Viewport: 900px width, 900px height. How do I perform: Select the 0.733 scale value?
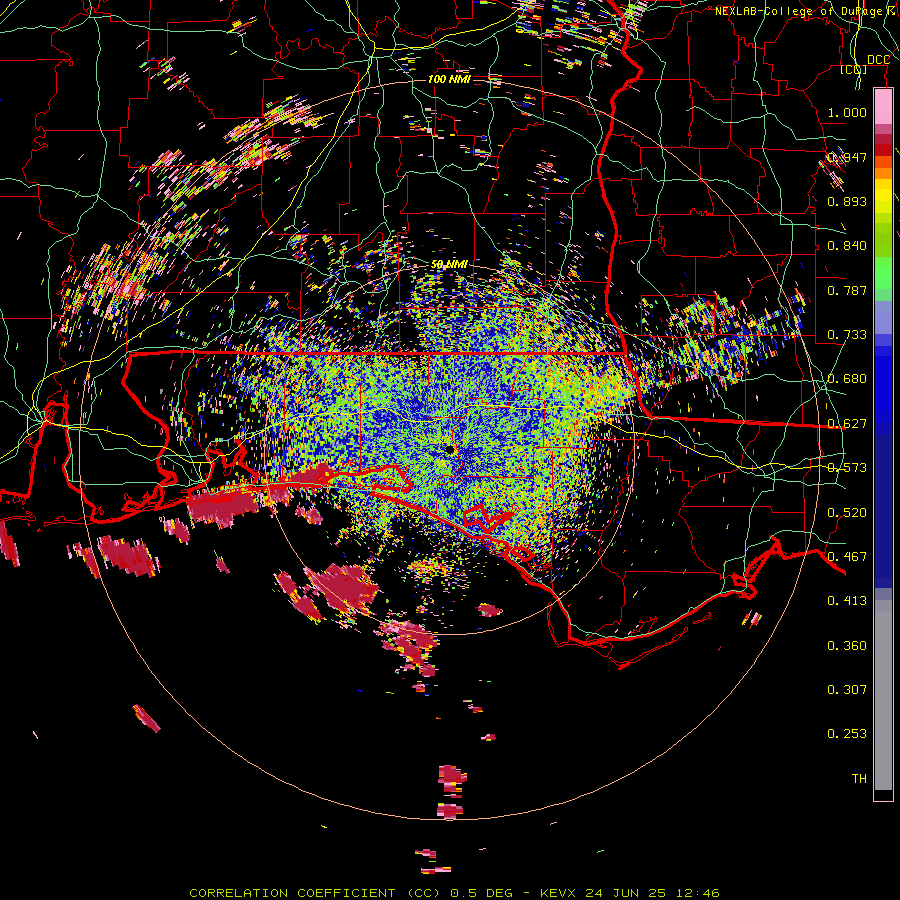coord(847,334)
